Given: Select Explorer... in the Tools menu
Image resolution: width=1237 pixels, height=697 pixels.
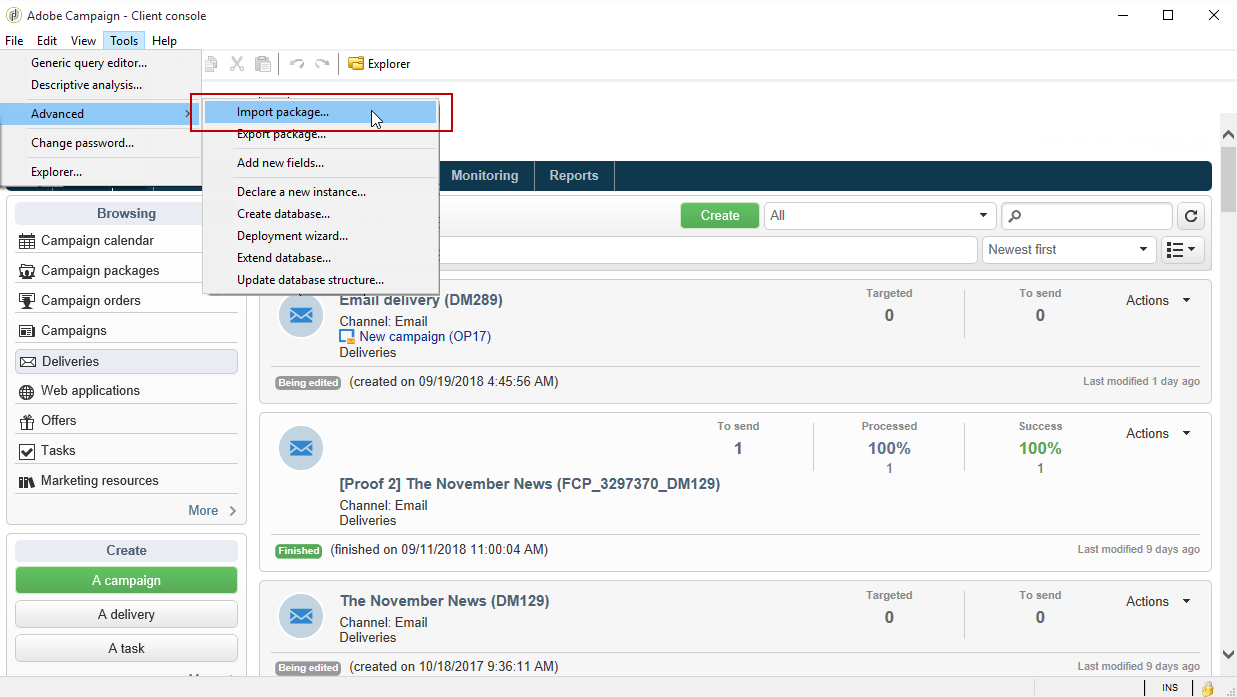Looking at the screenshot, I should click(99, 172).
